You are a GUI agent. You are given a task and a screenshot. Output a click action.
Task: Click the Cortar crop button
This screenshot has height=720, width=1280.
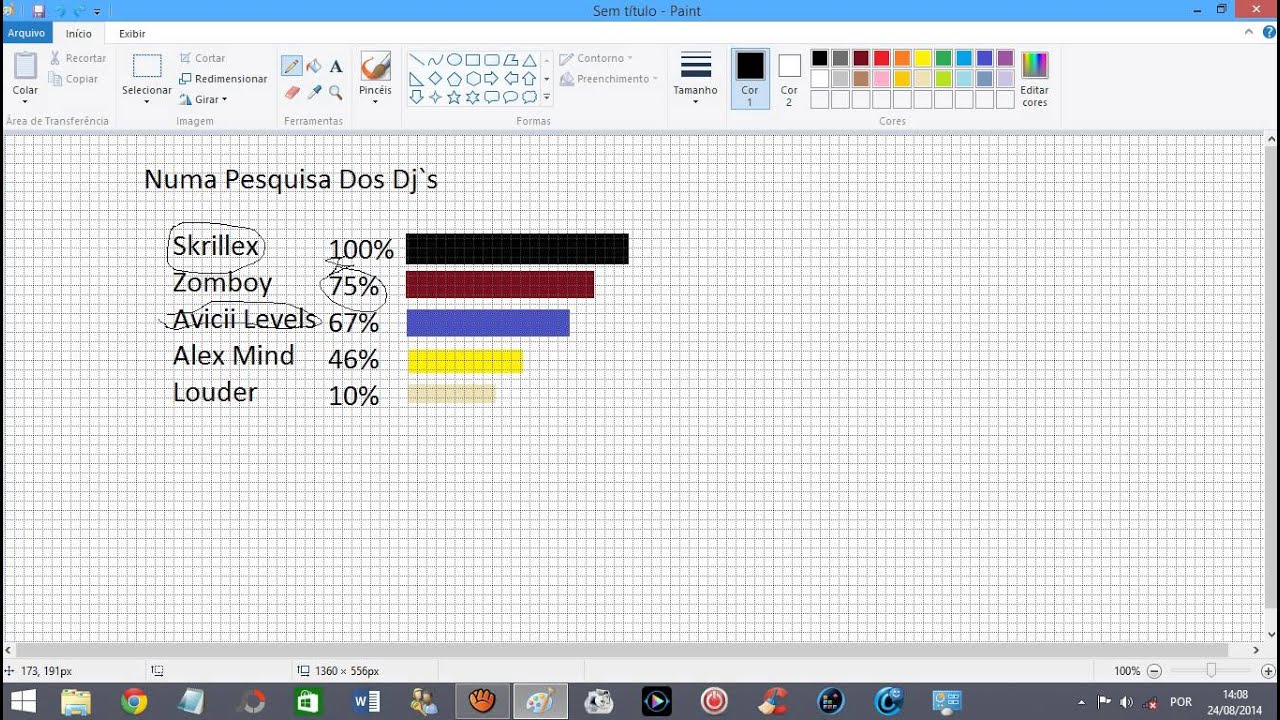[x=203, y=58]
